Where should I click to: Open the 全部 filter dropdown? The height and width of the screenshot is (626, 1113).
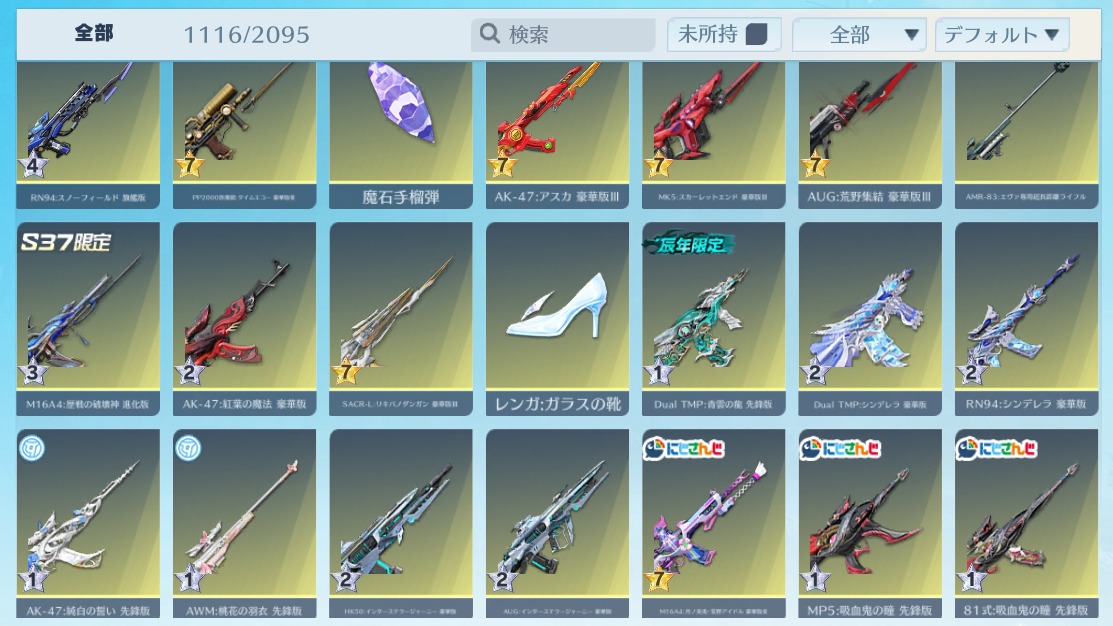point(859,35)
